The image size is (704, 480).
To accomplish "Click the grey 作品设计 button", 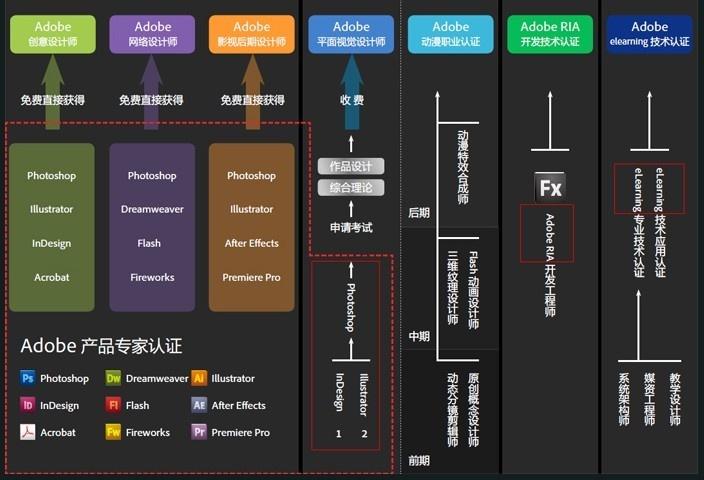I will [x=351, y=166].
